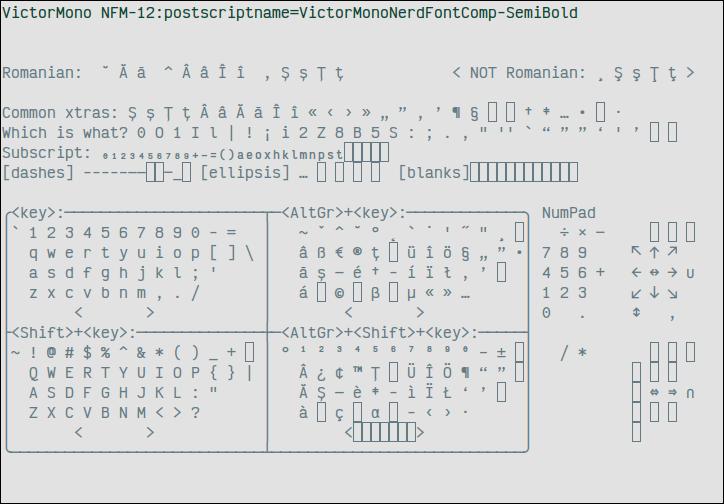Click the trademark ™ symbol
This screenshot has width=724, height=504.
tap(357, 372)
